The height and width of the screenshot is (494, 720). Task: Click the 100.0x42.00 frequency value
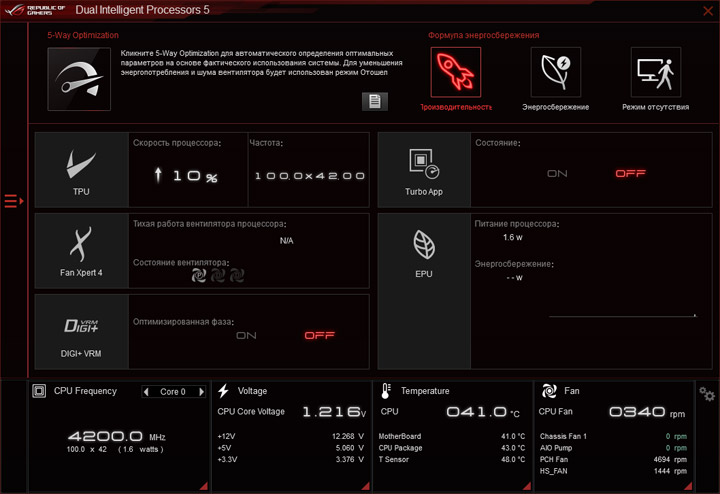coord(309,176)
